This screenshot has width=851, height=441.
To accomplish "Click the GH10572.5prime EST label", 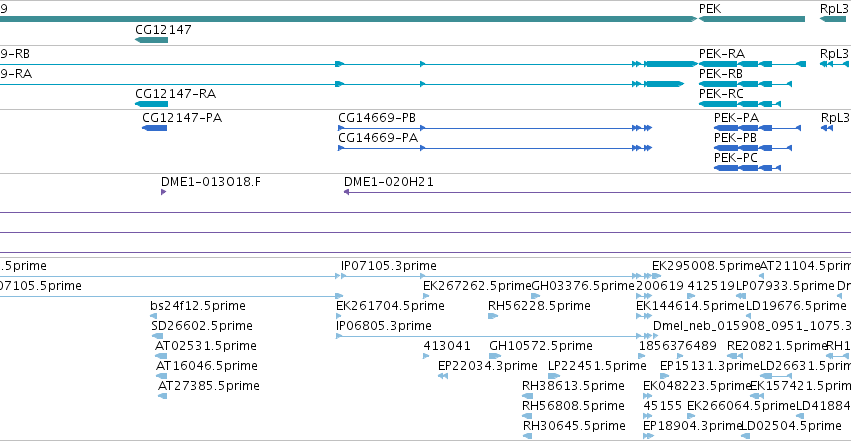I will 541,346.
